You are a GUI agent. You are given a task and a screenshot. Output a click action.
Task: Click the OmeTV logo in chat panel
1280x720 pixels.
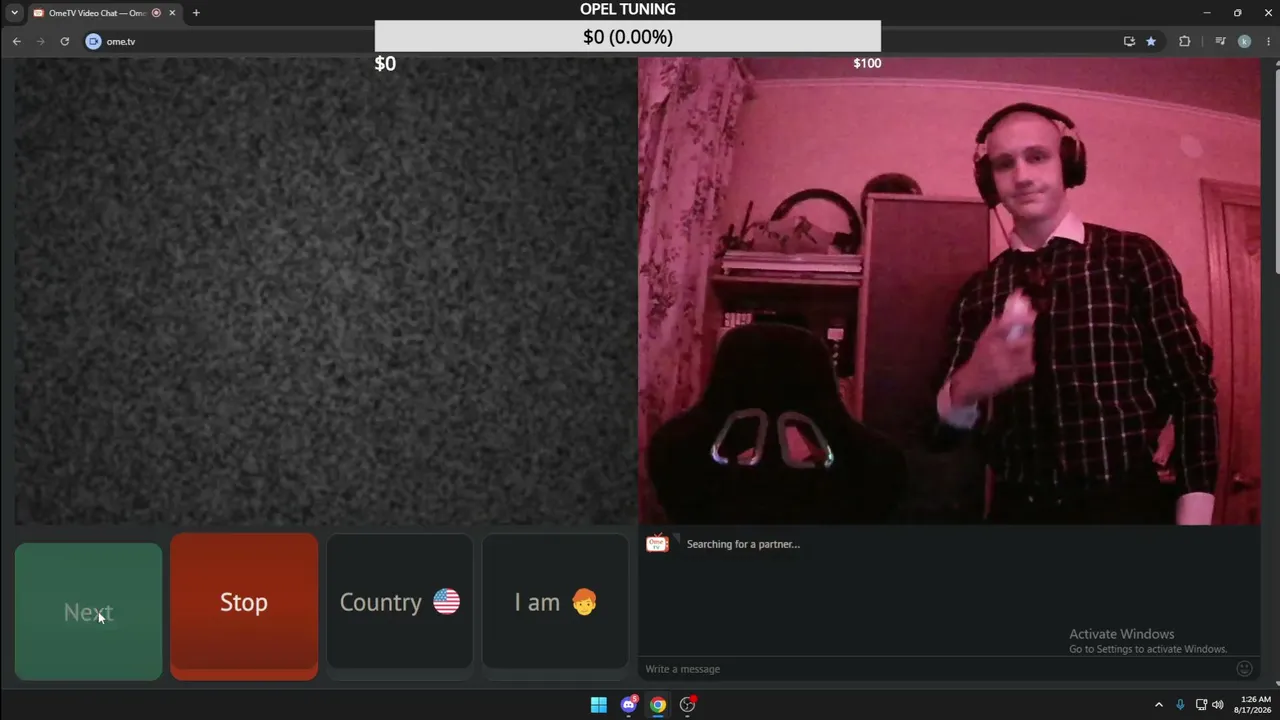pyautogui.click(x=657, y=543)
